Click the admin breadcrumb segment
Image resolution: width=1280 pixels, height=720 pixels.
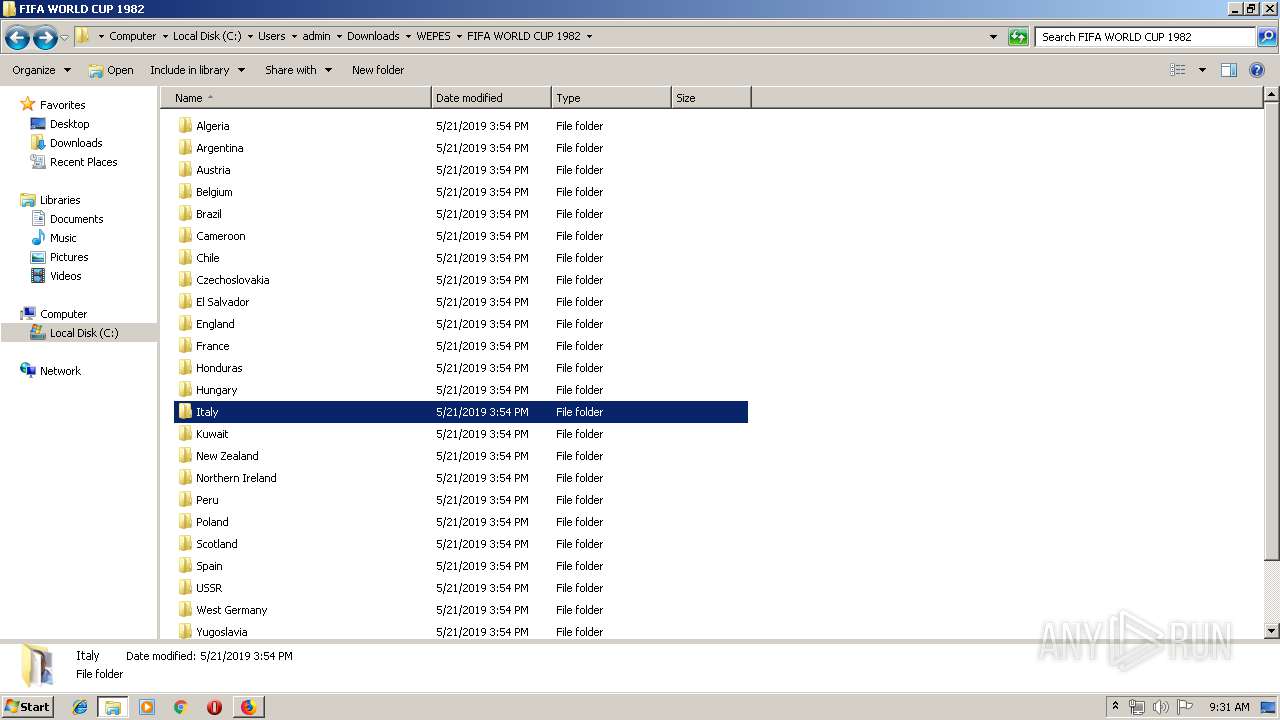point(316,36)
